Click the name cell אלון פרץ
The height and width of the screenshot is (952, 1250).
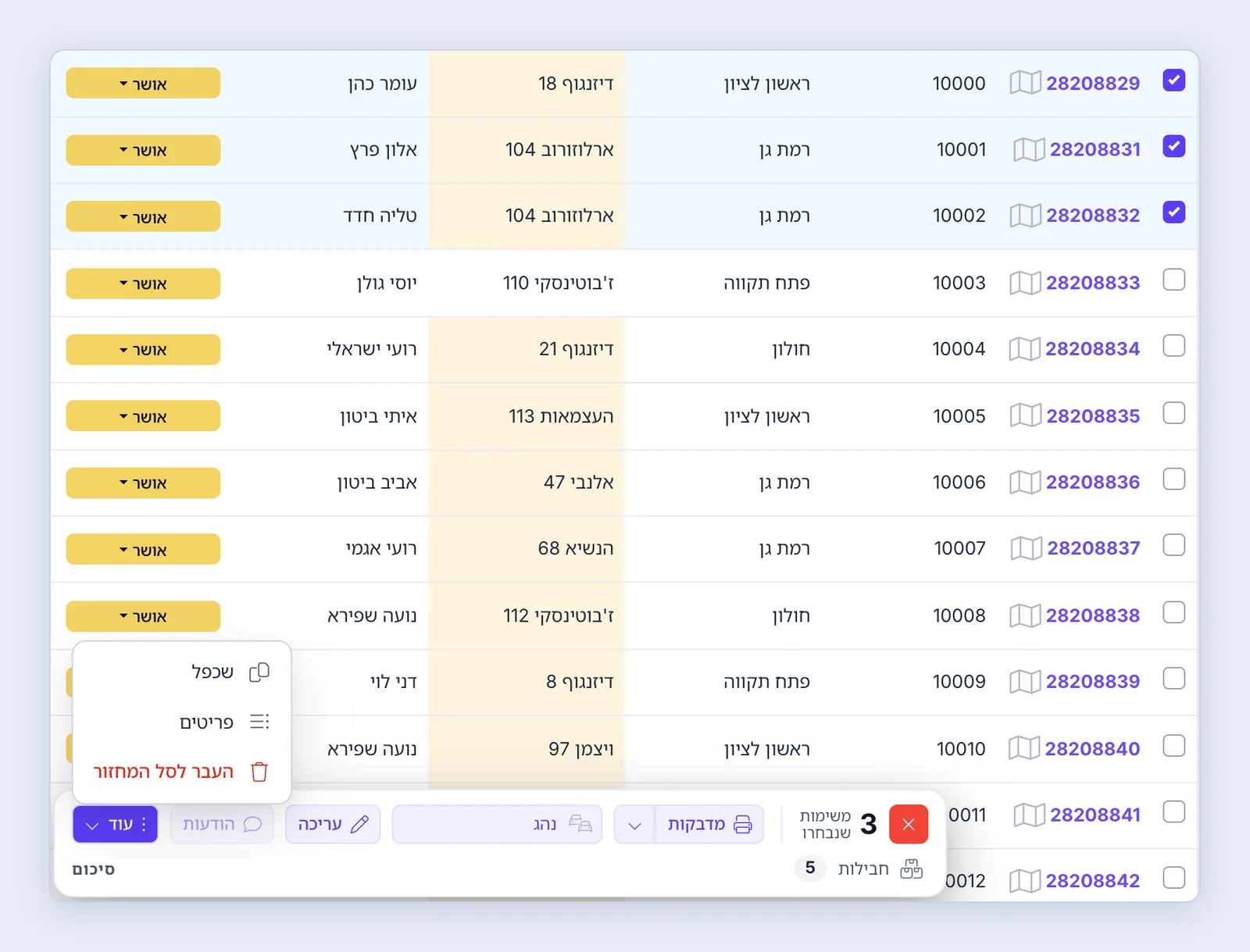pyautogui.click(x=384, y=150)
